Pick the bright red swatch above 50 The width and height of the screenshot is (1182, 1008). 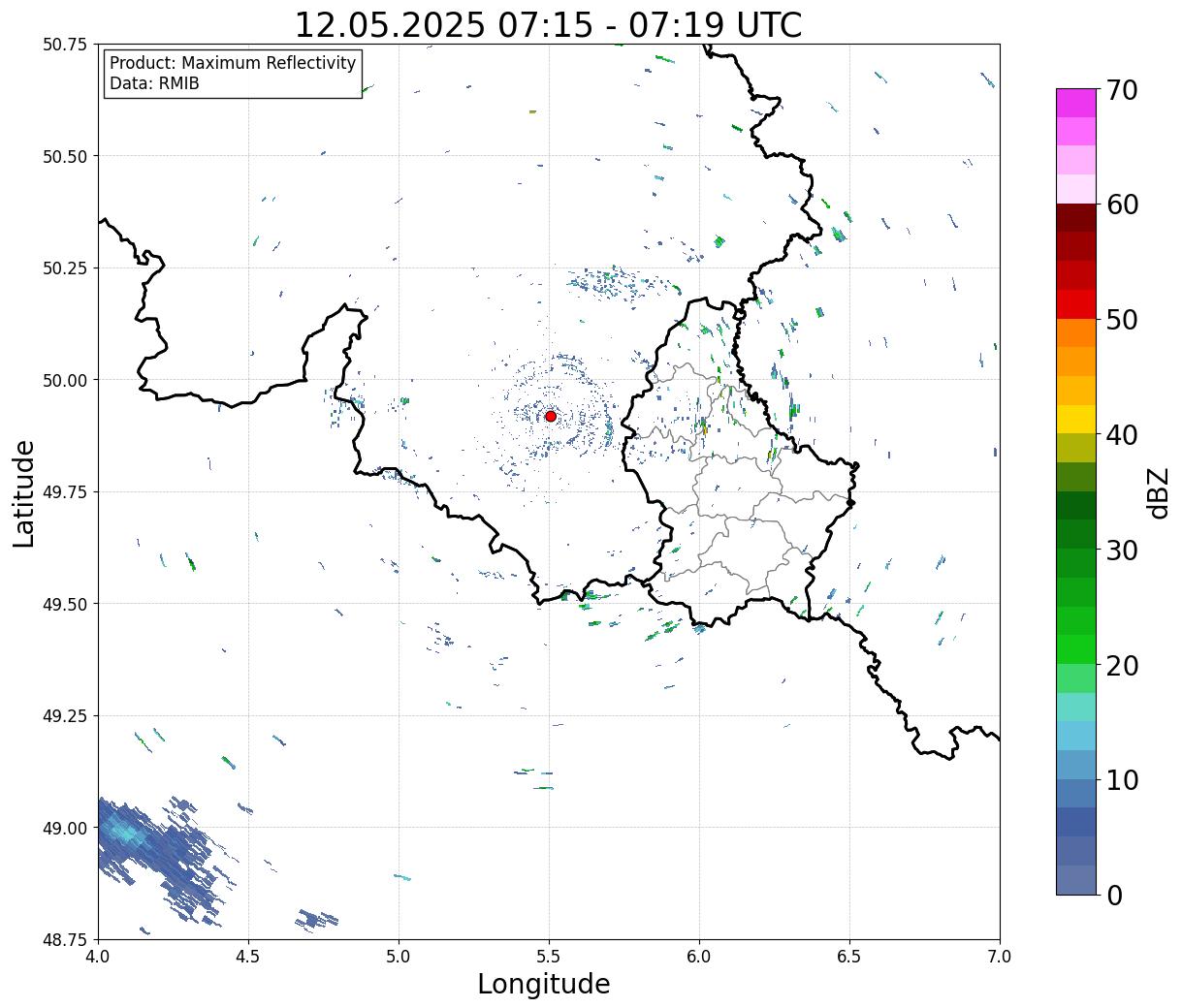1076,304
